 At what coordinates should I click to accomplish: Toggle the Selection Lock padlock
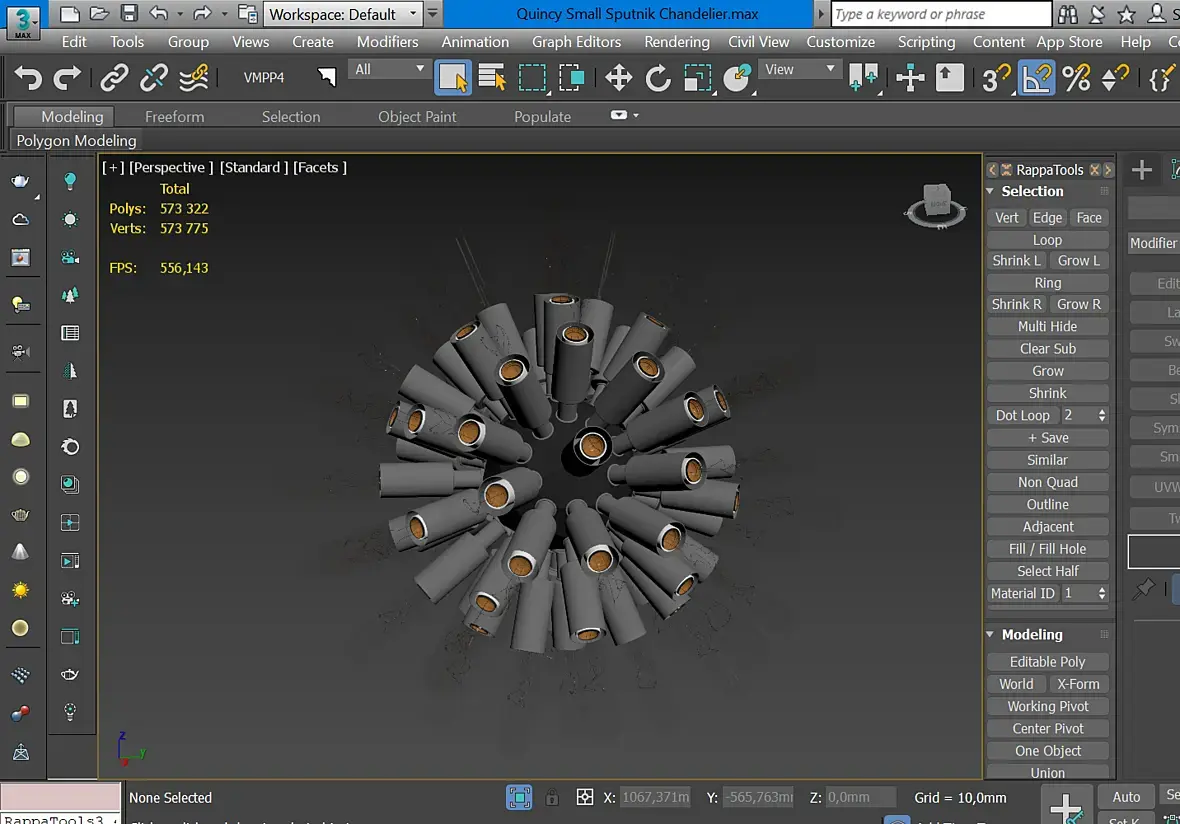tap(552, 798)
